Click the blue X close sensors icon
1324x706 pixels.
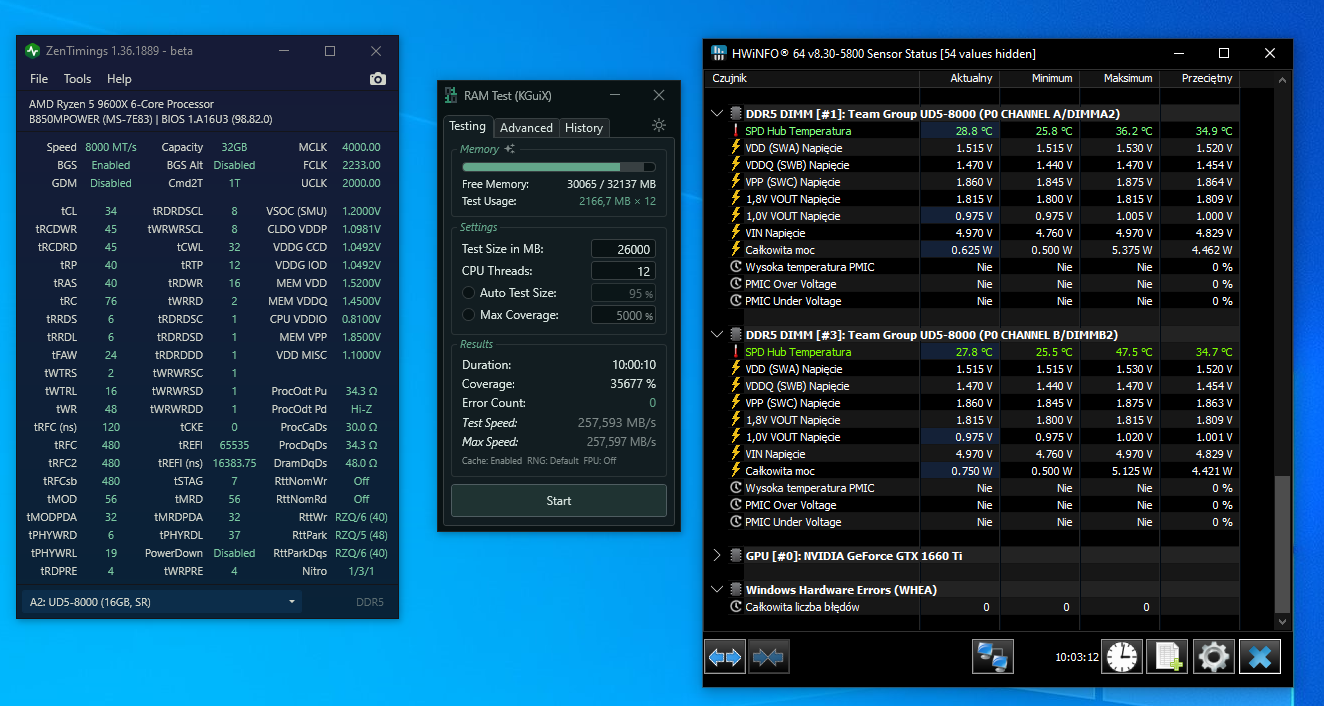1259,657
